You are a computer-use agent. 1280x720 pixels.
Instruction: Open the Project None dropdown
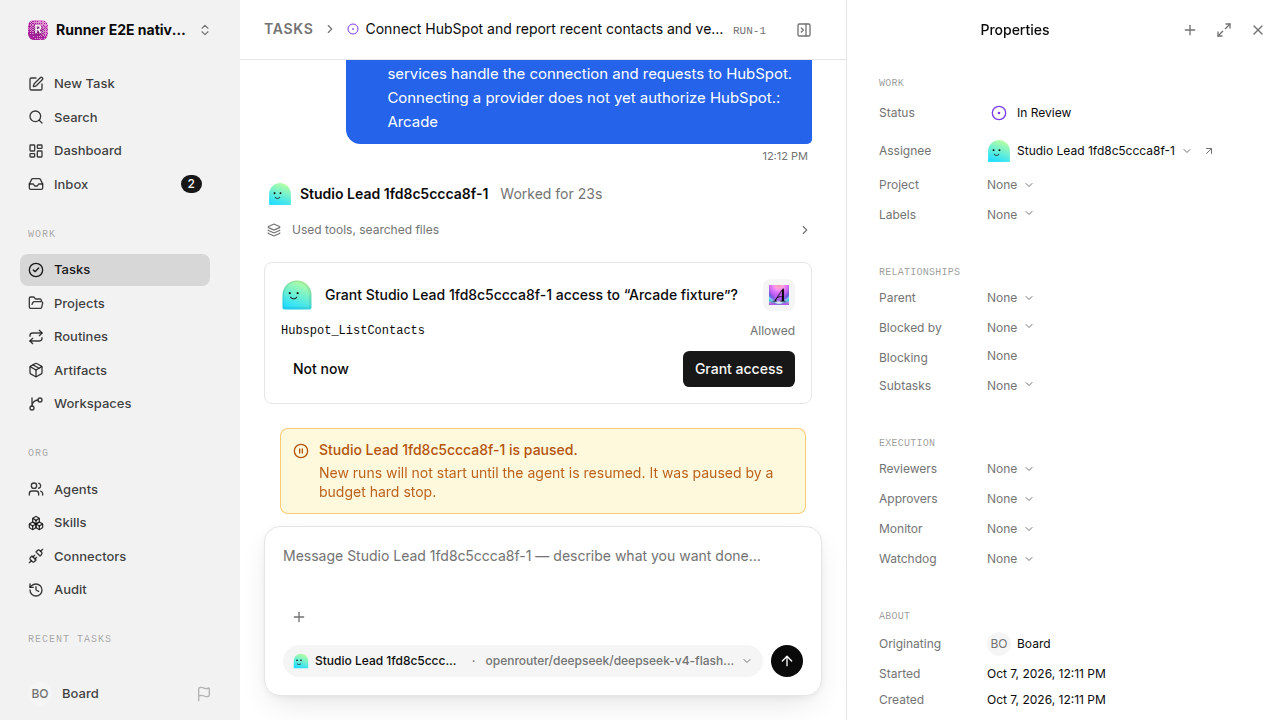1010,185
